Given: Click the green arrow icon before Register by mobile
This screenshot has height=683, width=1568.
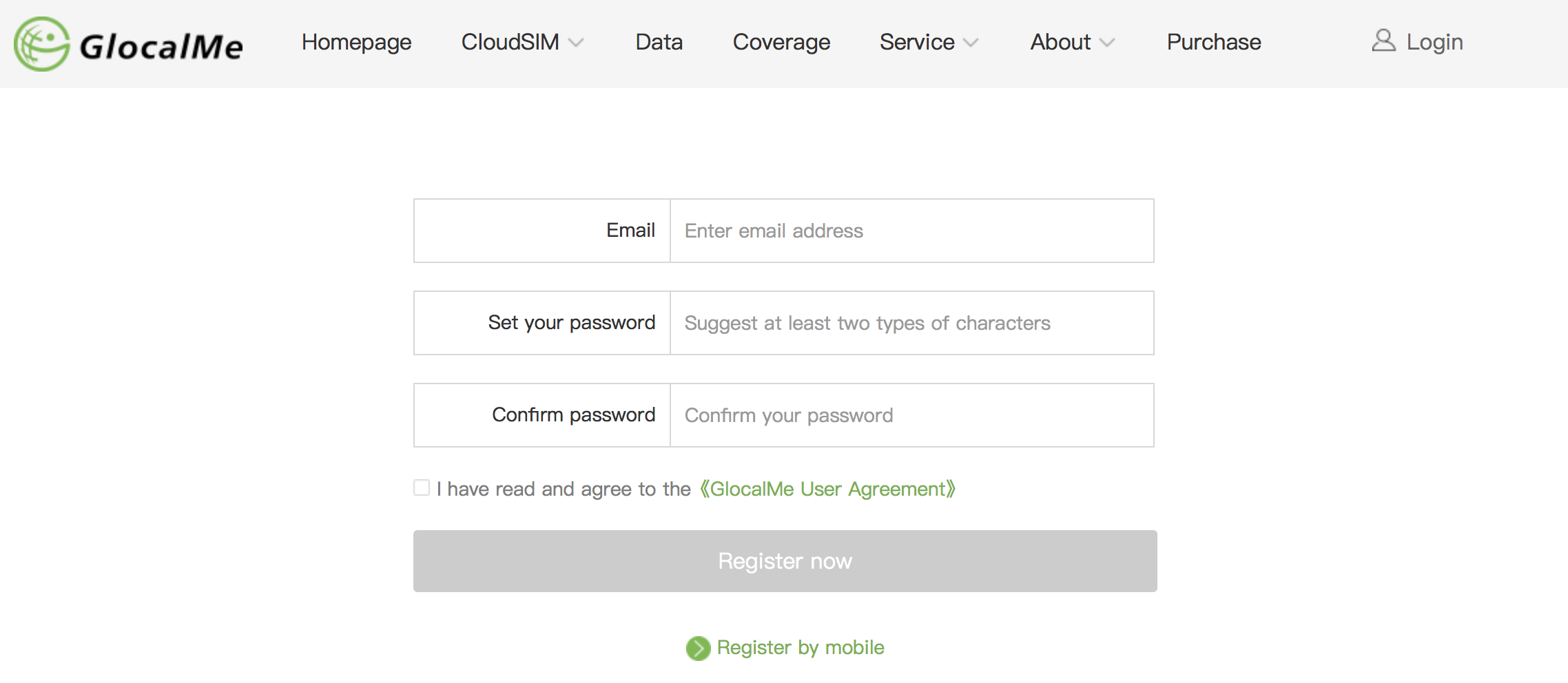Looking at the screenshot, I should click(698, 648).
